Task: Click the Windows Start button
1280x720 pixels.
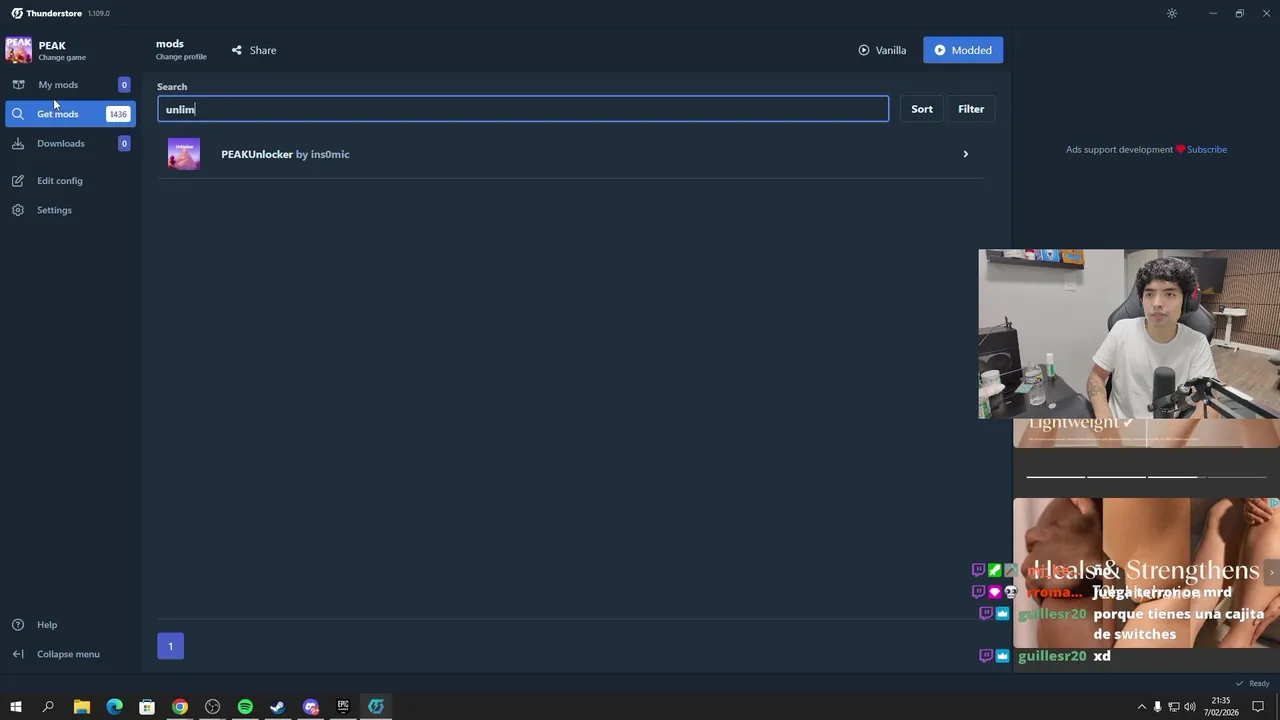Action: pyautogui.click(x=15, y=707)
